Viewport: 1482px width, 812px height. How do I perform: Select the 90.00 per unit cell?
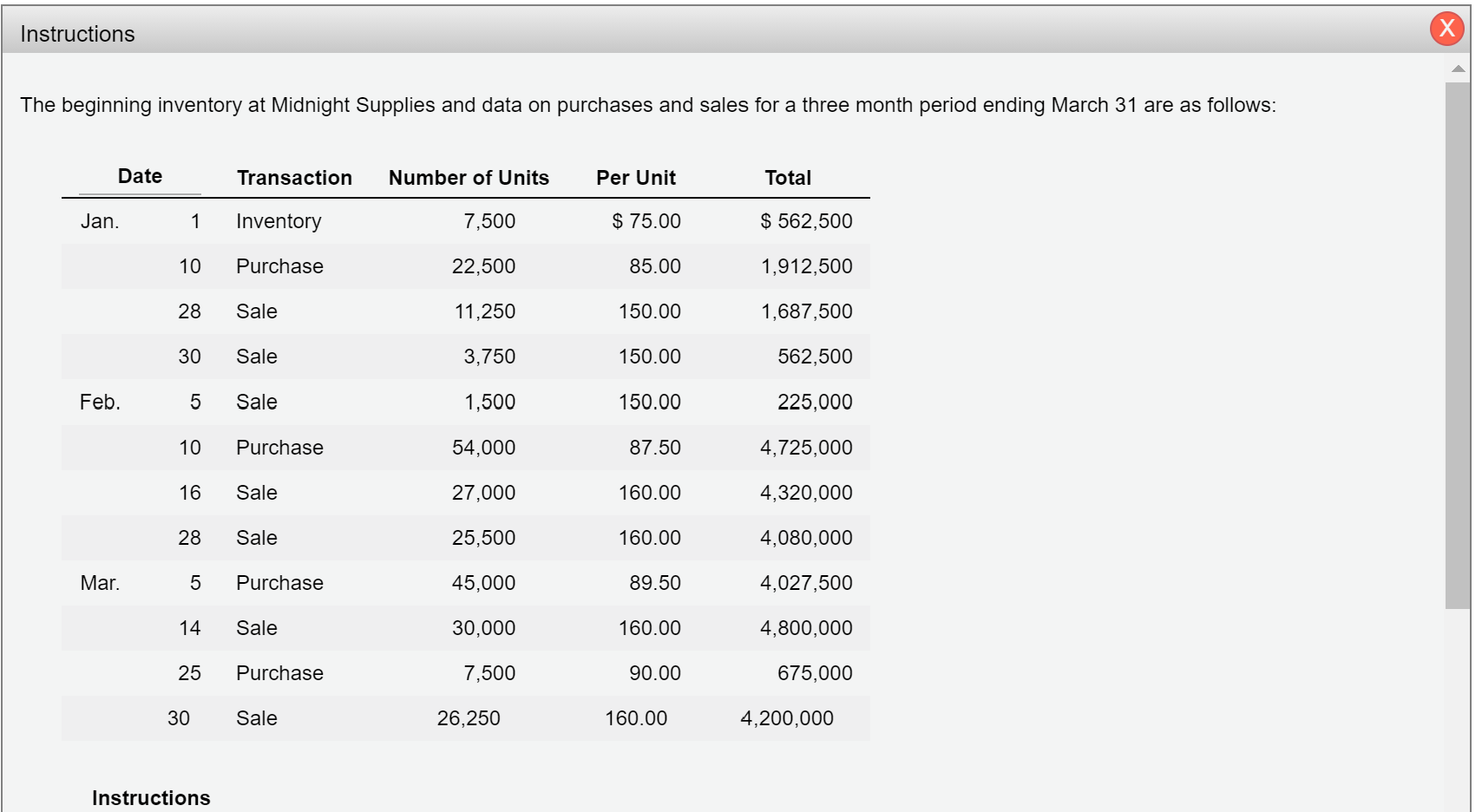coord(655,673)
